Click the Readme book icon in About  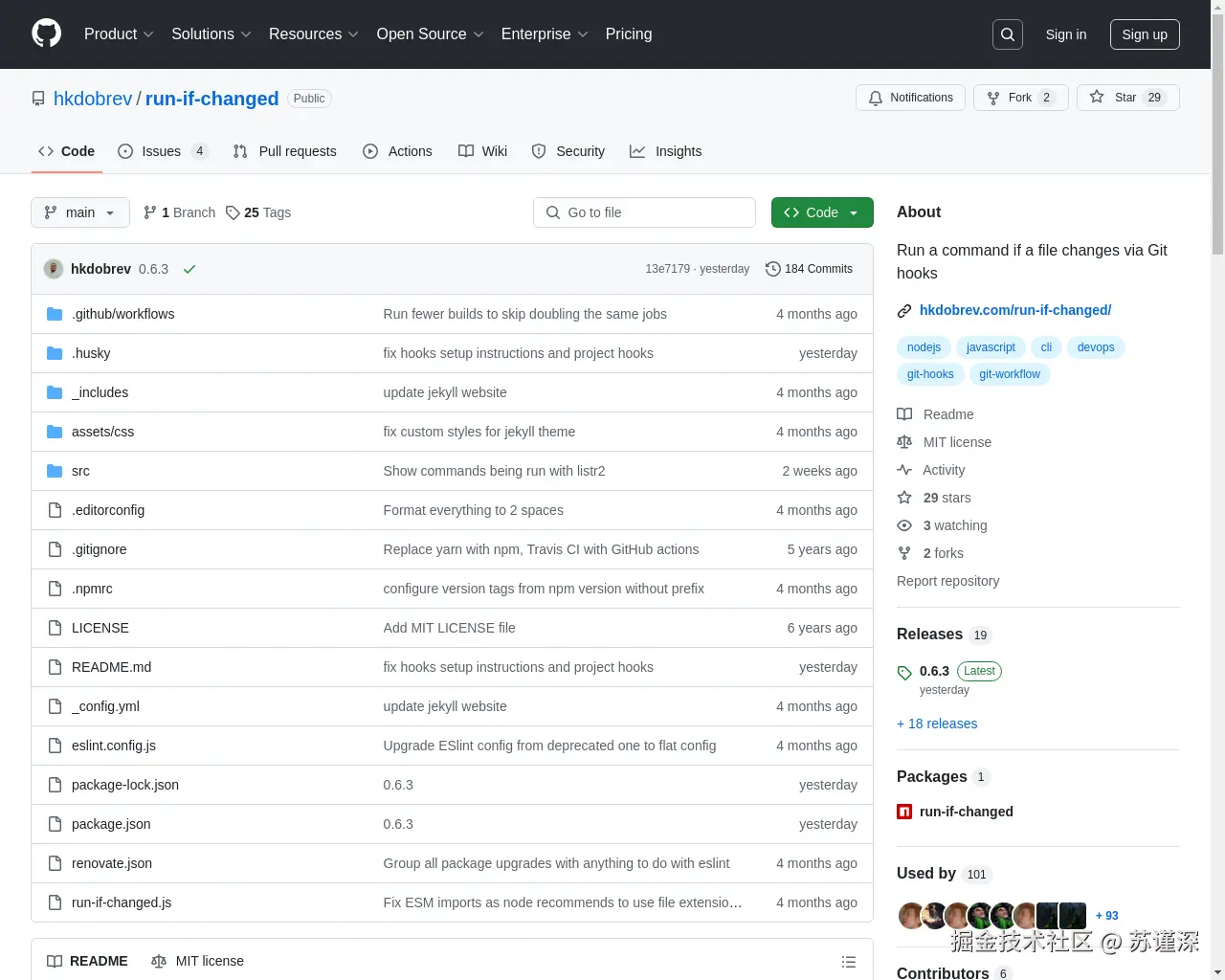(904, 414)
